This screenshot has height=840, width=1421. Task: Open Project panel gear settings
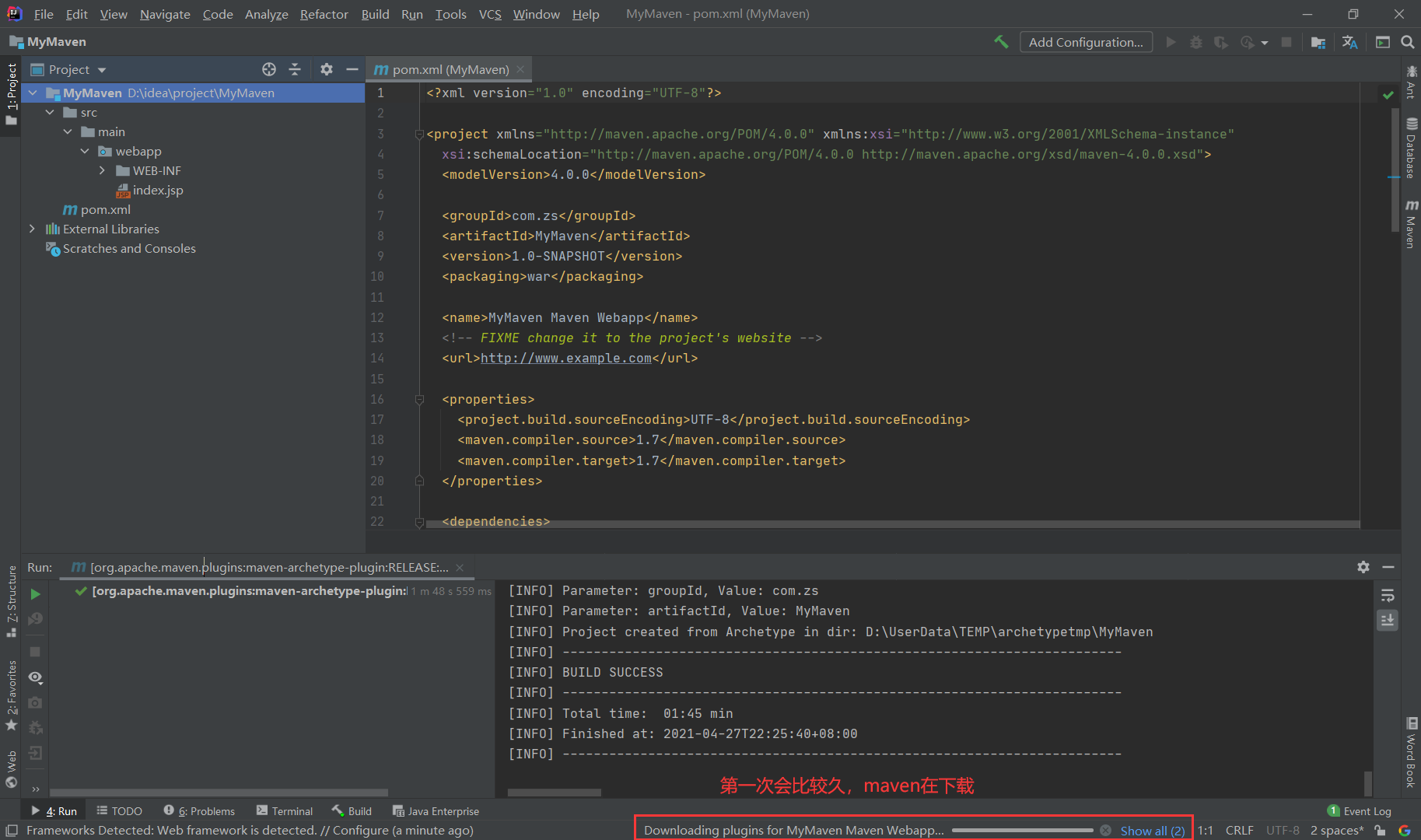coord(327,69)
